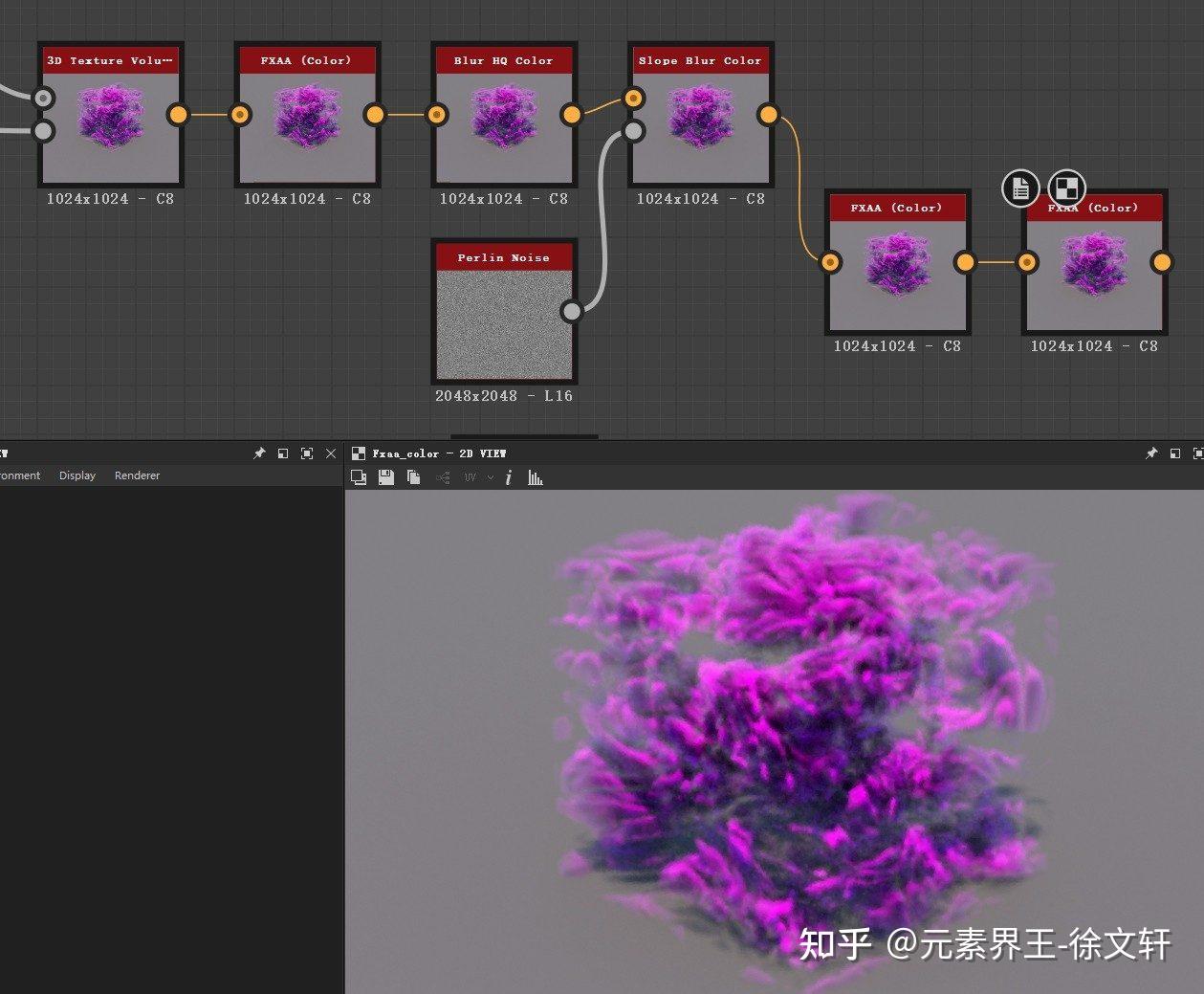Open the histogram display in the 2D view
1204x994 pixels.
tap(535, 477)
